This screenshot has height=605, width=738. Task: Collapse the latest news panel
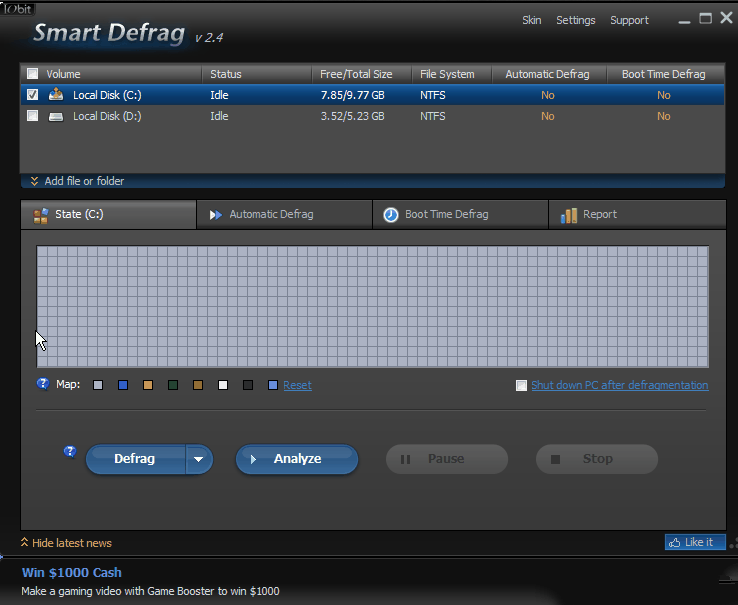(x=66, y=543)
